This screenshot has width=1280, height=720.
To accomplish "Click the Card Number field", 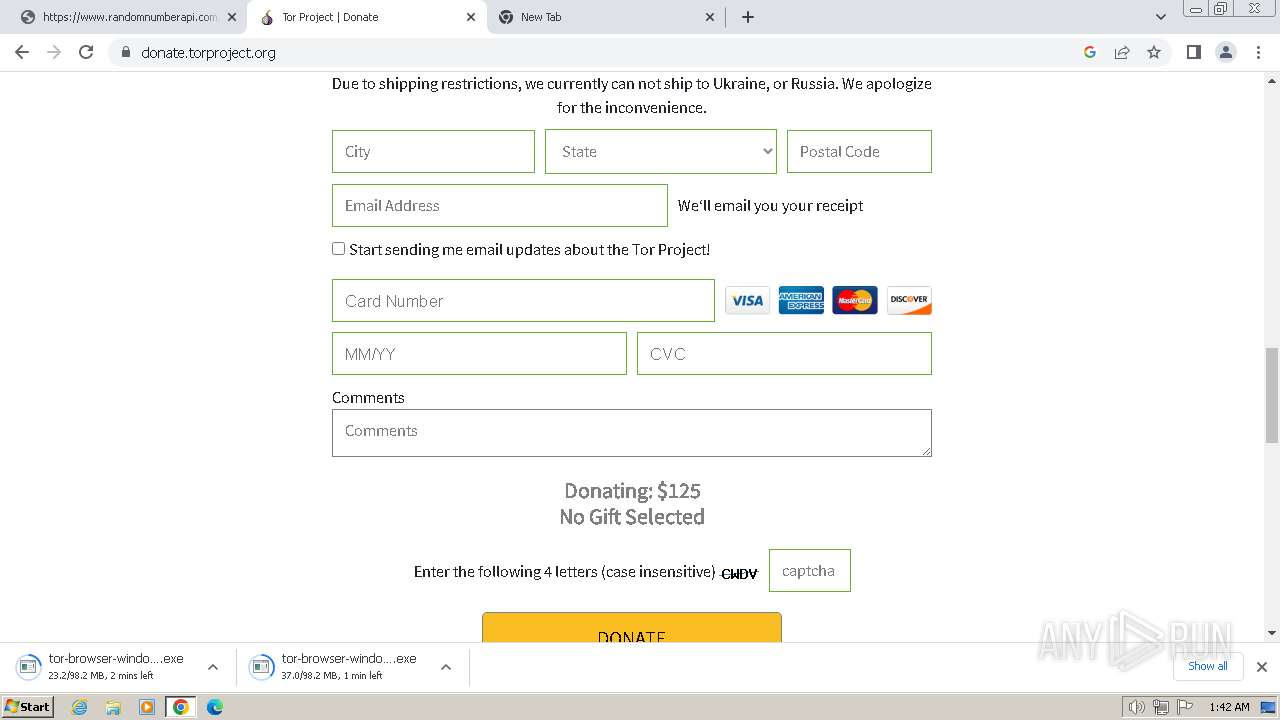I will 523,300.
